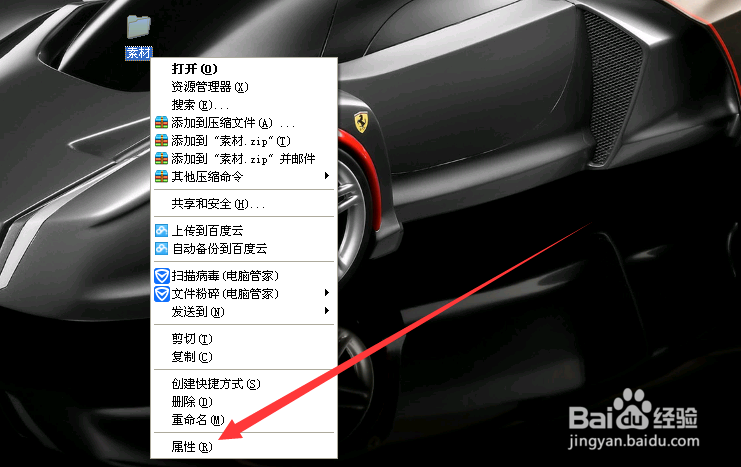741x467 pixels.
Task: Expand submenu arrow of 文件粉碎(电脑管家)
Action: (x=327, y=293)
